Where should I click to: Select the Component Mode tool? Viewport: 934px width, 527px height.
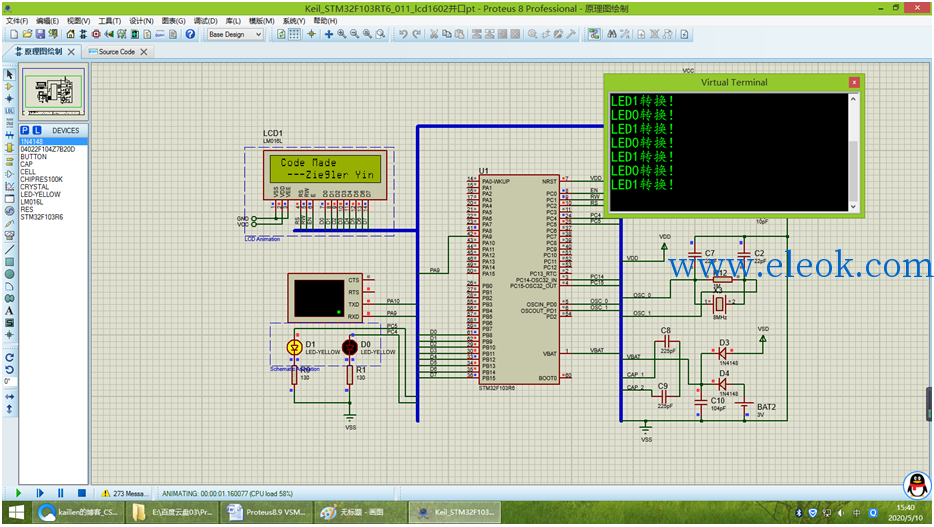pyautogui.click(x=9, y=87)
